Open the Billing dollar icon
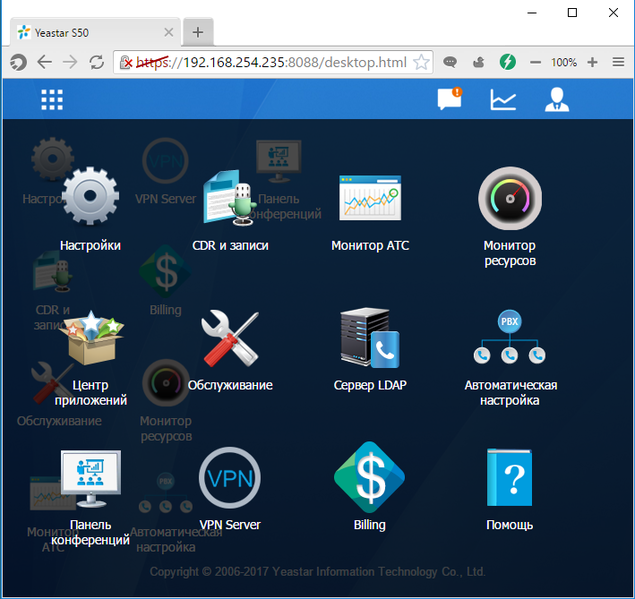Viewport: 635px width, 599px height. coord(369,477)
